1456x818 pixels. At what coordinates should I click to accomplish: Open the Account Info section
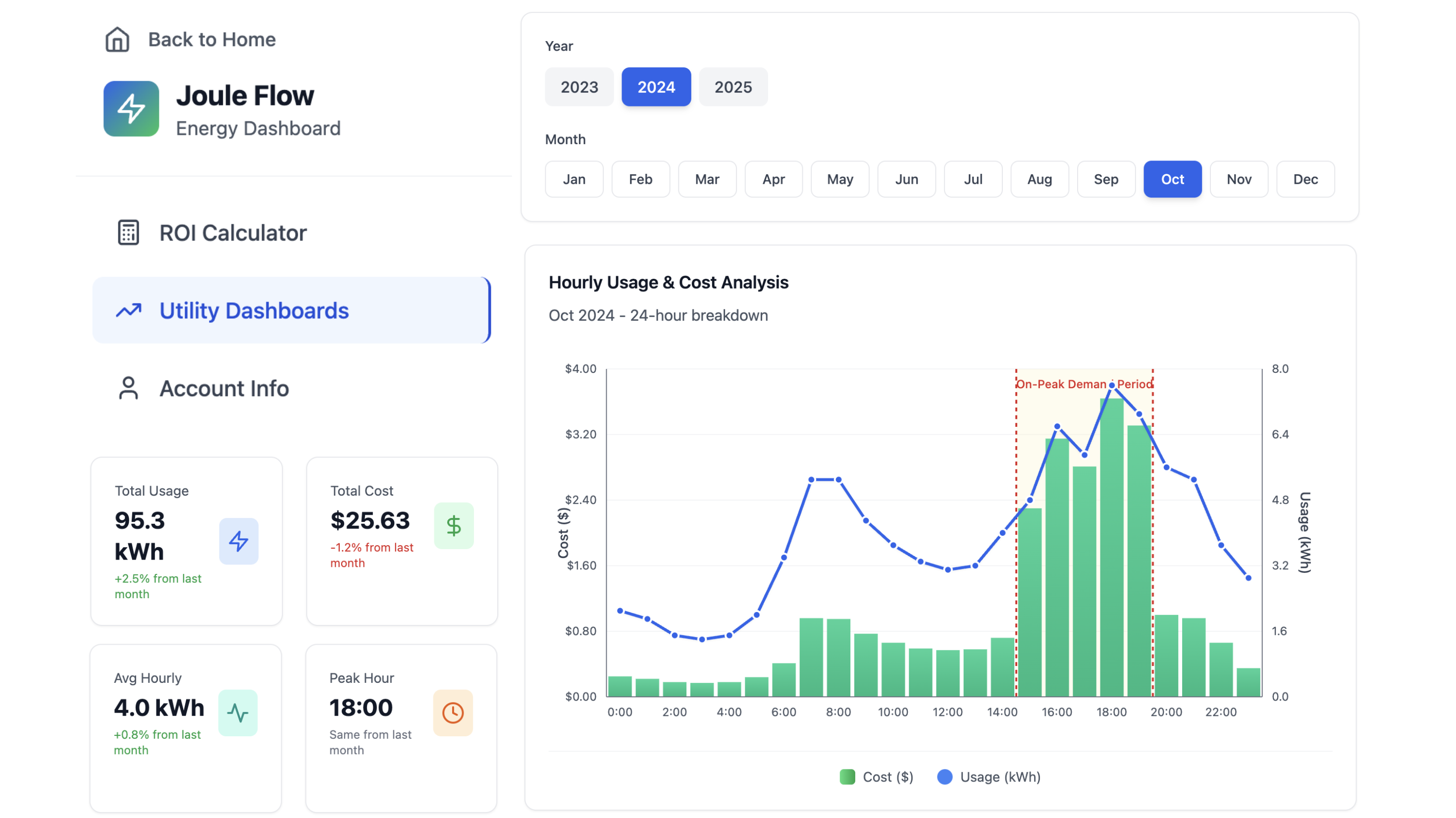(224, 388)
